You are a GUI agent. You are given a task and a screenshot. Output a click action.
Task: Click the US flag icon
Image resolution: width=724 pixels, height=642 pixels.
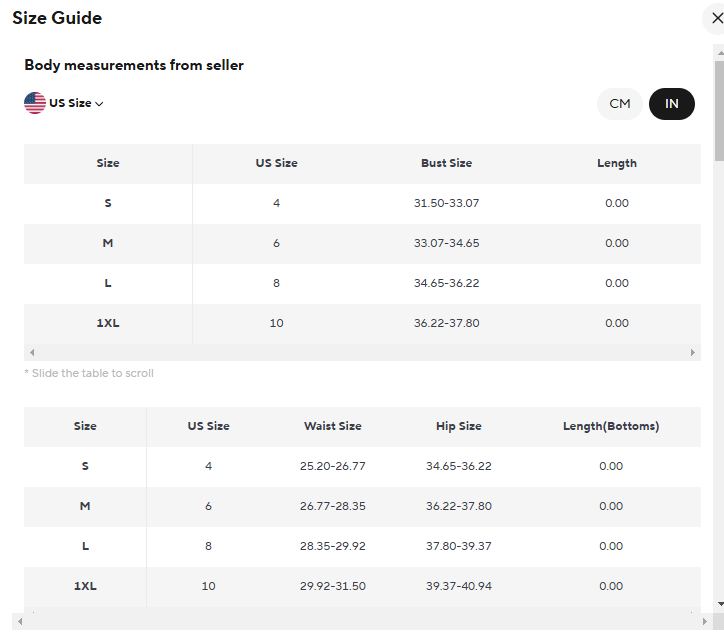coord(35,103)
